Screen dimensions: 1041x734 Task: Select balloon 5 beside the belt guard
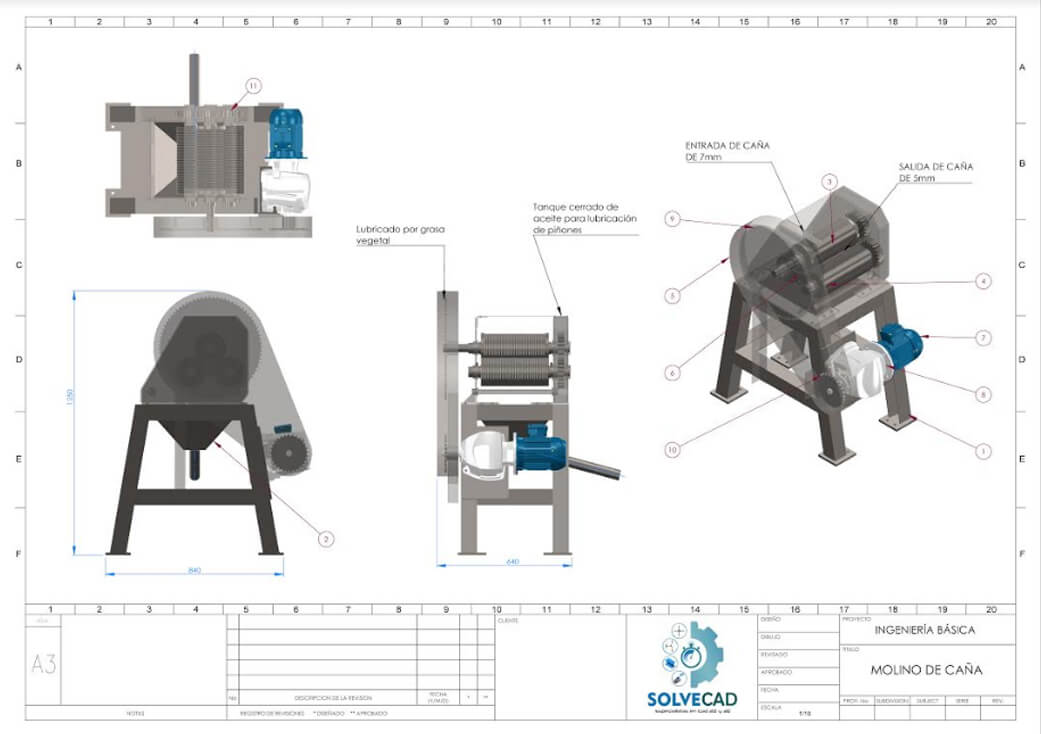[x=672, y=295]
